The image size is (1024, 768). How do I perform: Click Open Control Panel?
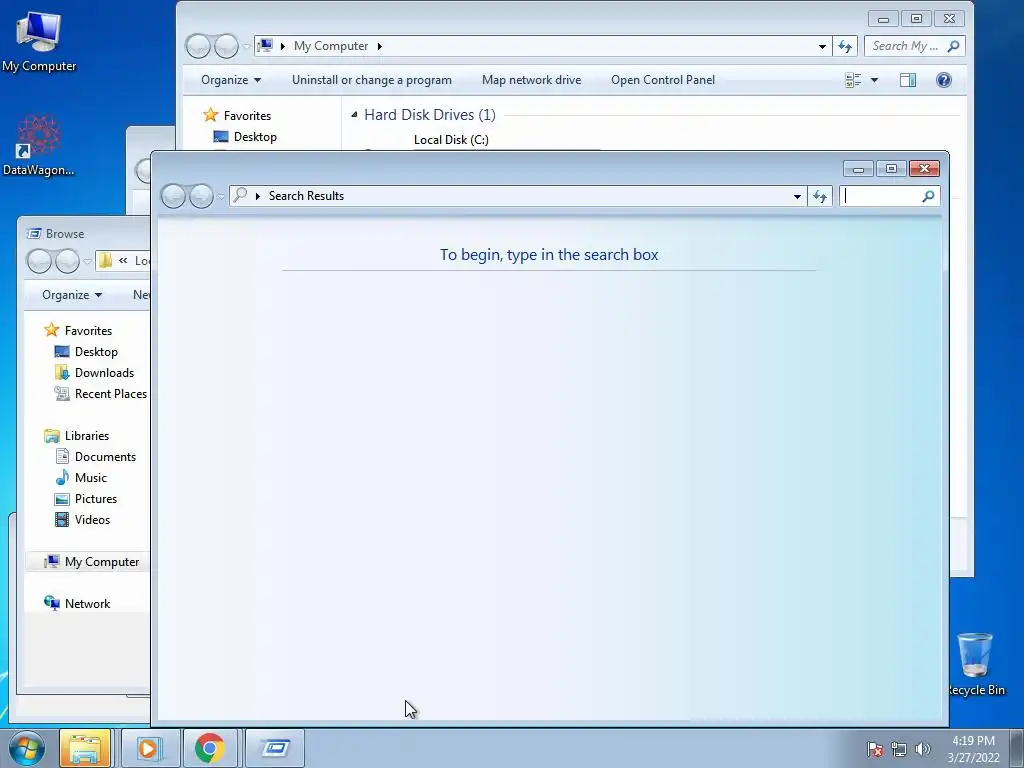click(663, 80)
